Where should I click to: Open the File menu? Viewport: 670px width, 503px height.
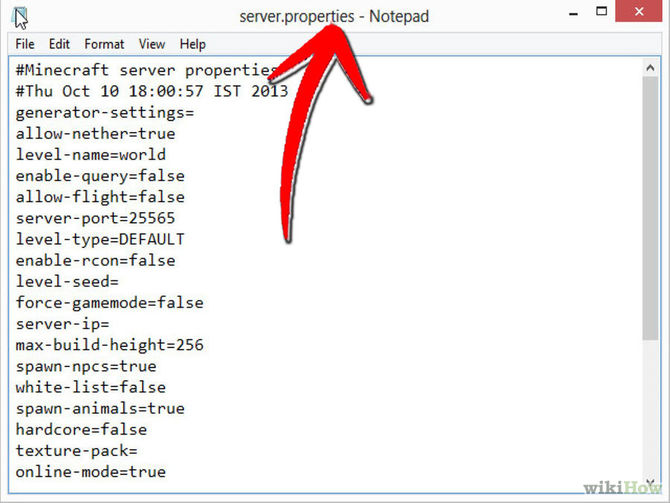point(25,44)
